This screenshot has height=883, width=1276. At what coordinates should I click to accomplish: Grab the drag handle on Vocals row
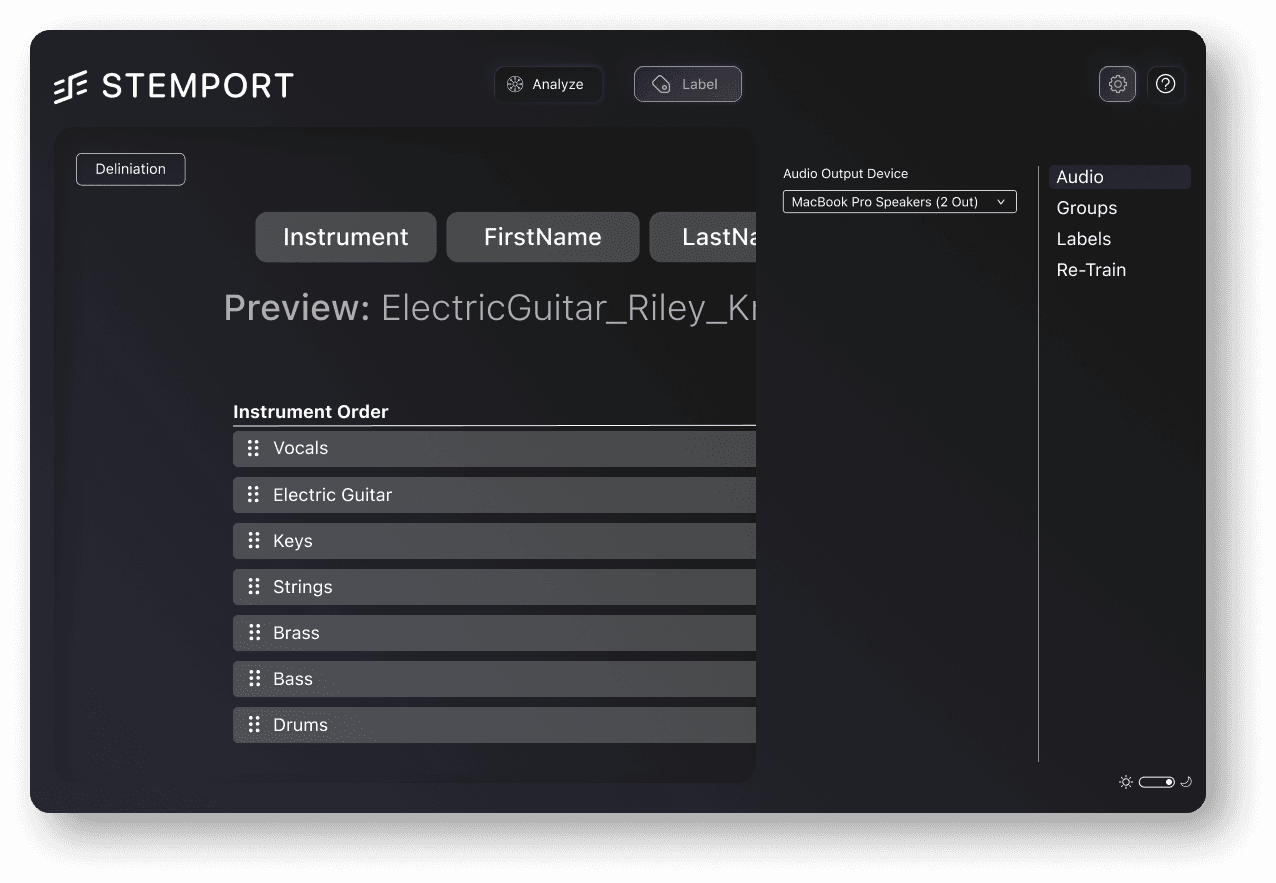click(253, 448)
